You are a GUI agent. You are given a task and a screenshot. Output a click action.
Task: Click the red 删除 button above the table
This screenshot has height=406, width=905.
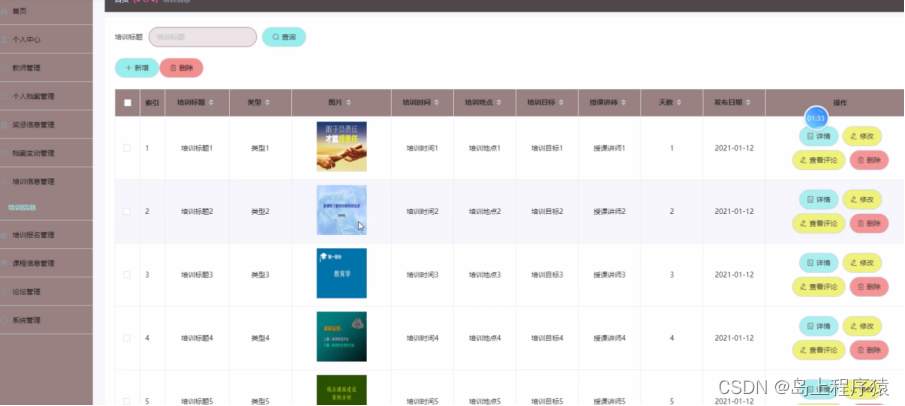181,68
